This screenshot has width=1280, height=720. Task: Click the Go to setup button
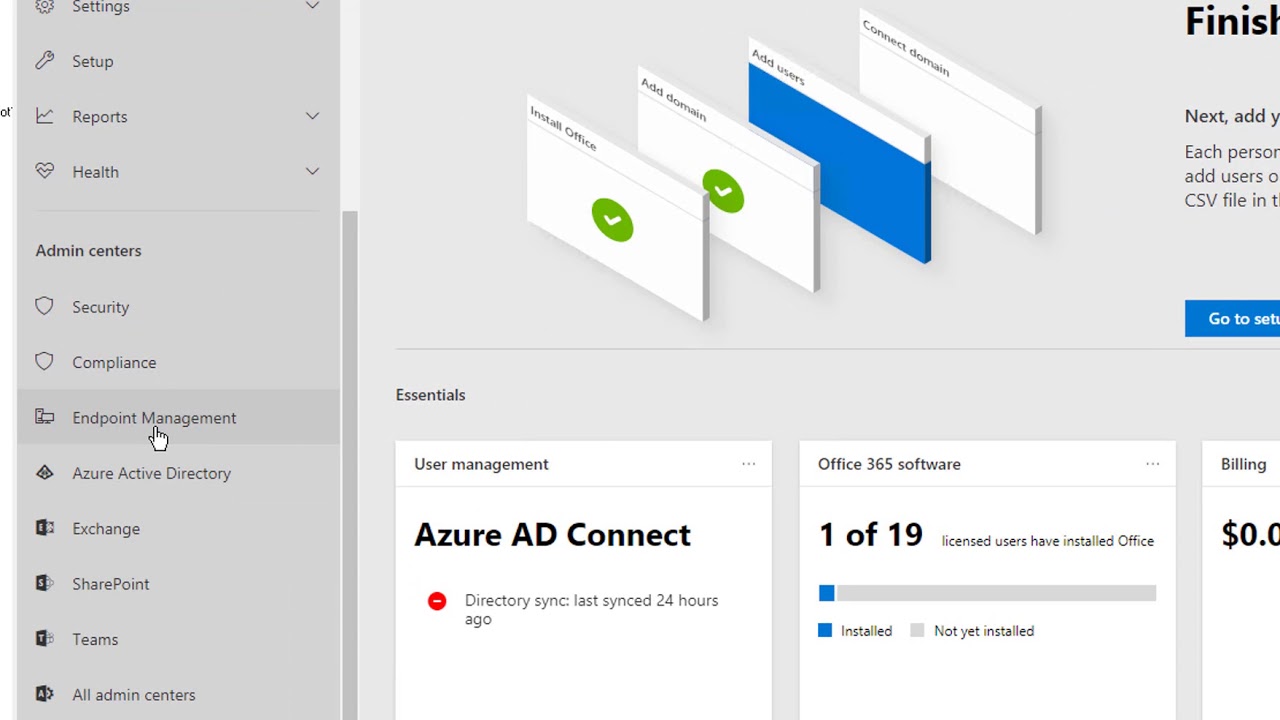click(1232, 318)
